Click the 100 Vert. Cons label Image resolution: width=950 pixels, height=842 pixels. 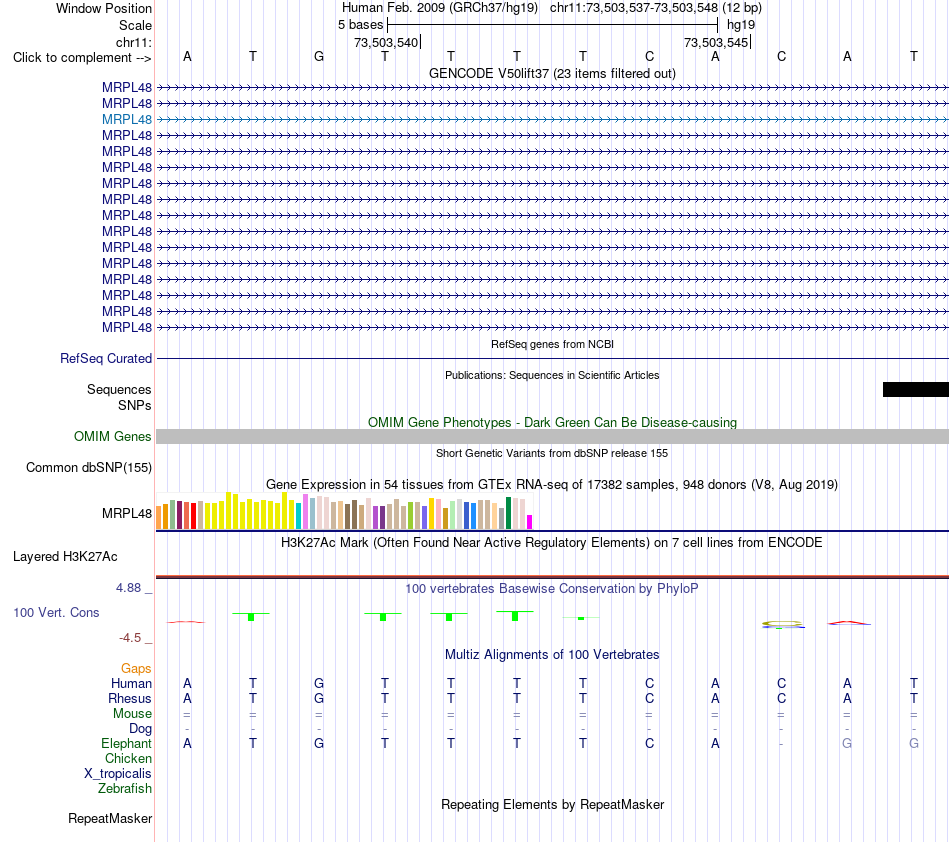pyautogui.click(x=56, y=612)
